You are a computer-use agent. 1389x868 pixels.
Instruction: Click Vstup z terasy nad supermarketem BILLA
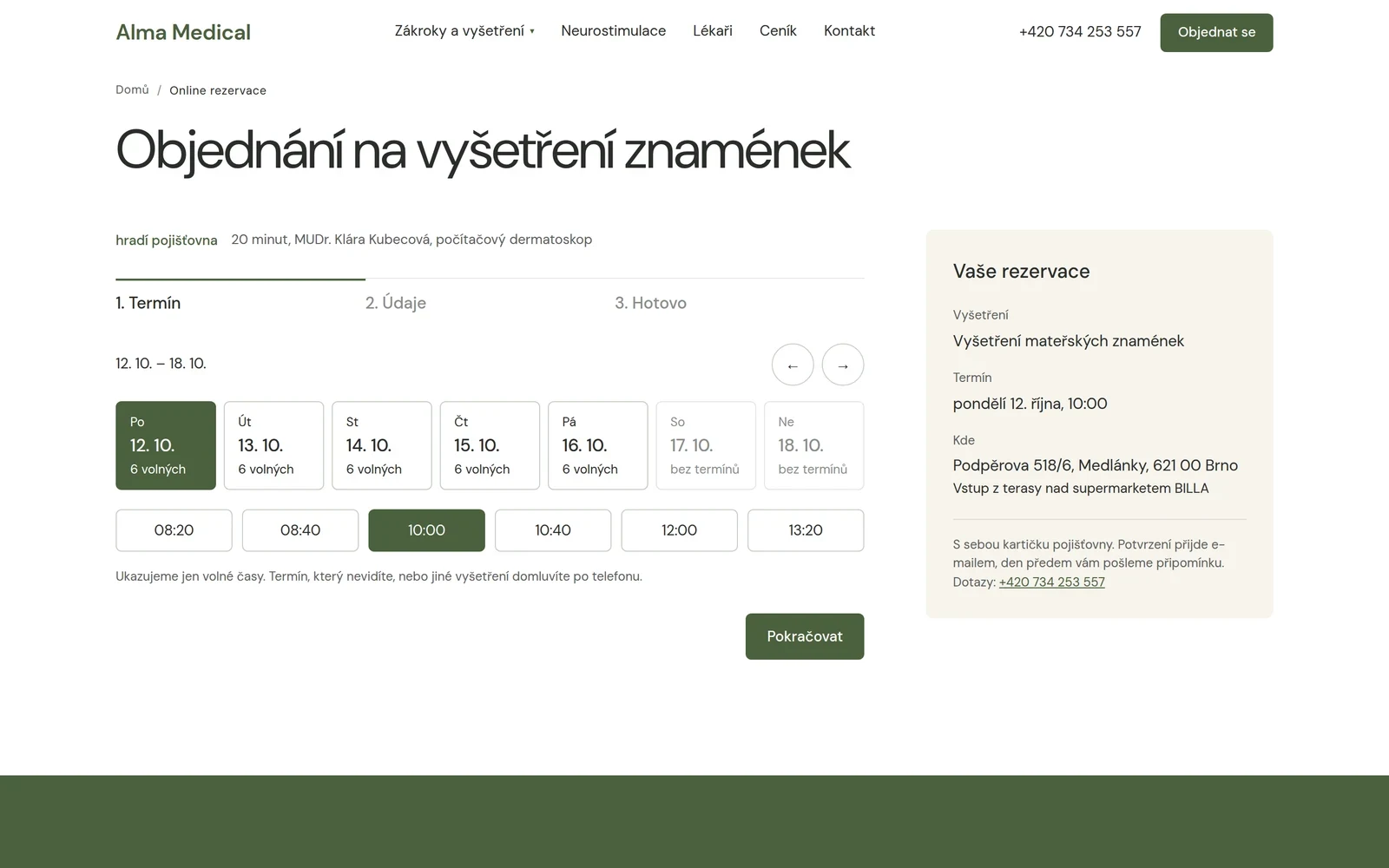1080,489
